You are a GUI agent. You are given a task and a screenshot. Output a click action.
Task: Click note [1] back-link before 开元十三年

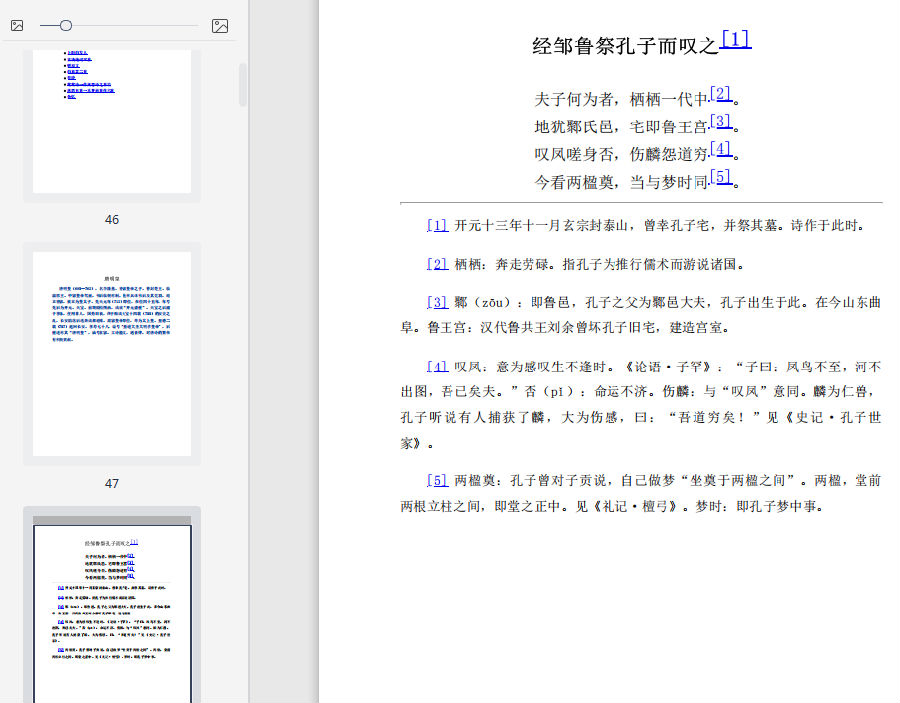pyautogui.click(x=437, y=225)
